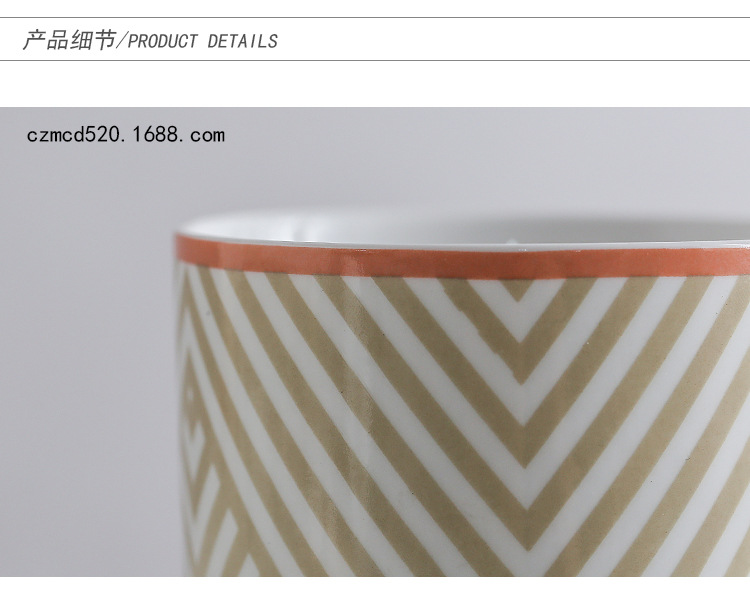Click the white space beneath the product photo

tap(375, 593)
